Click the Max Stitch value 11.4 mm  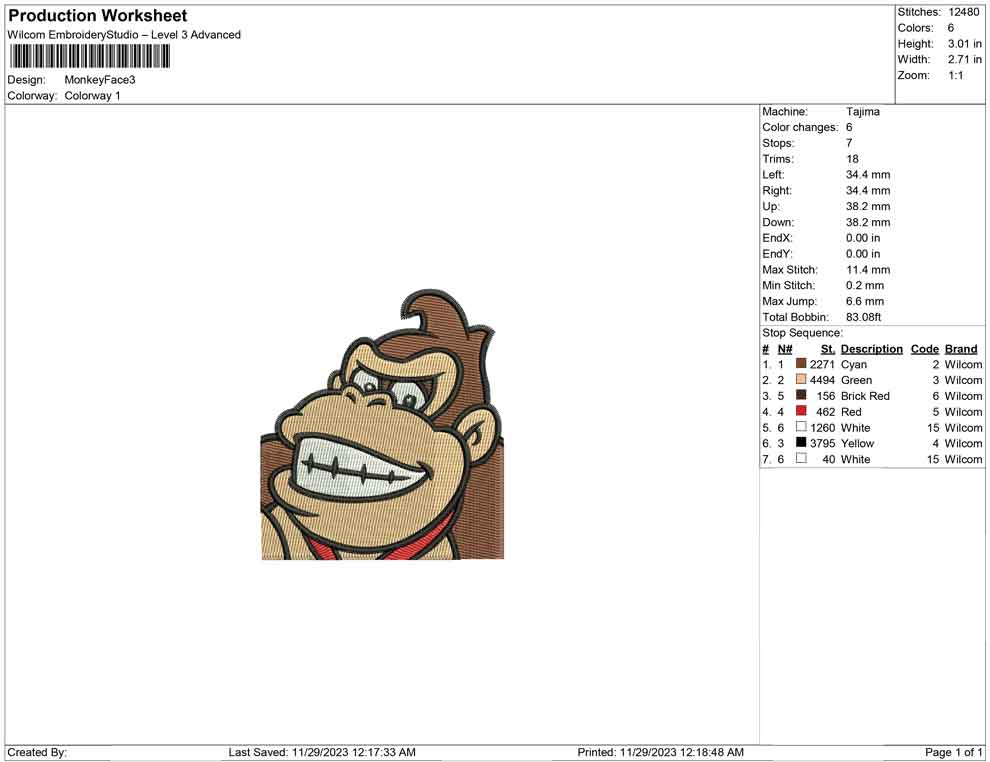pos(868,270)
